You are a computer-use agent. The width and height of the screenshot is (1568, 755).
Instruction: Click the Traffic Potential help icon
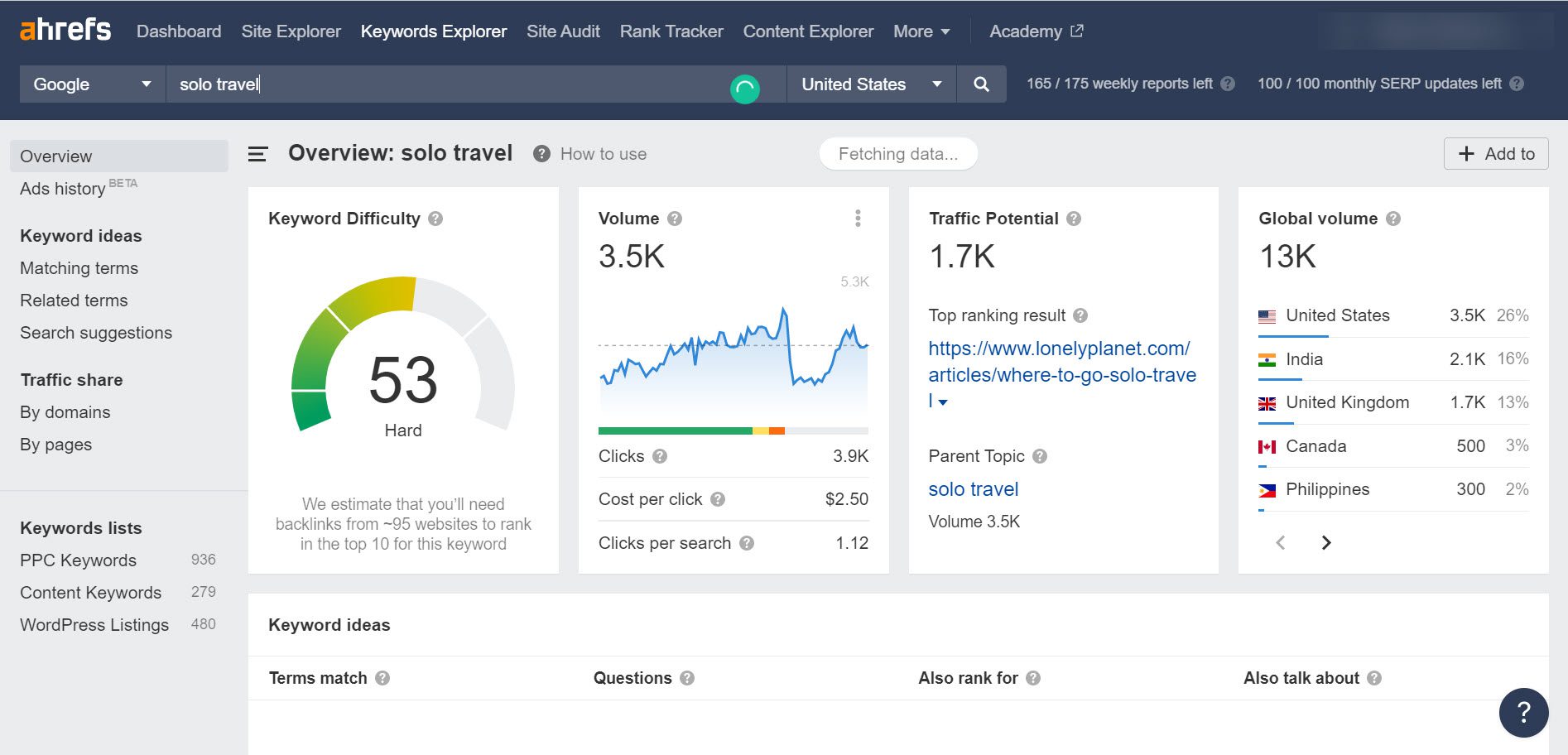point(1074,219)
